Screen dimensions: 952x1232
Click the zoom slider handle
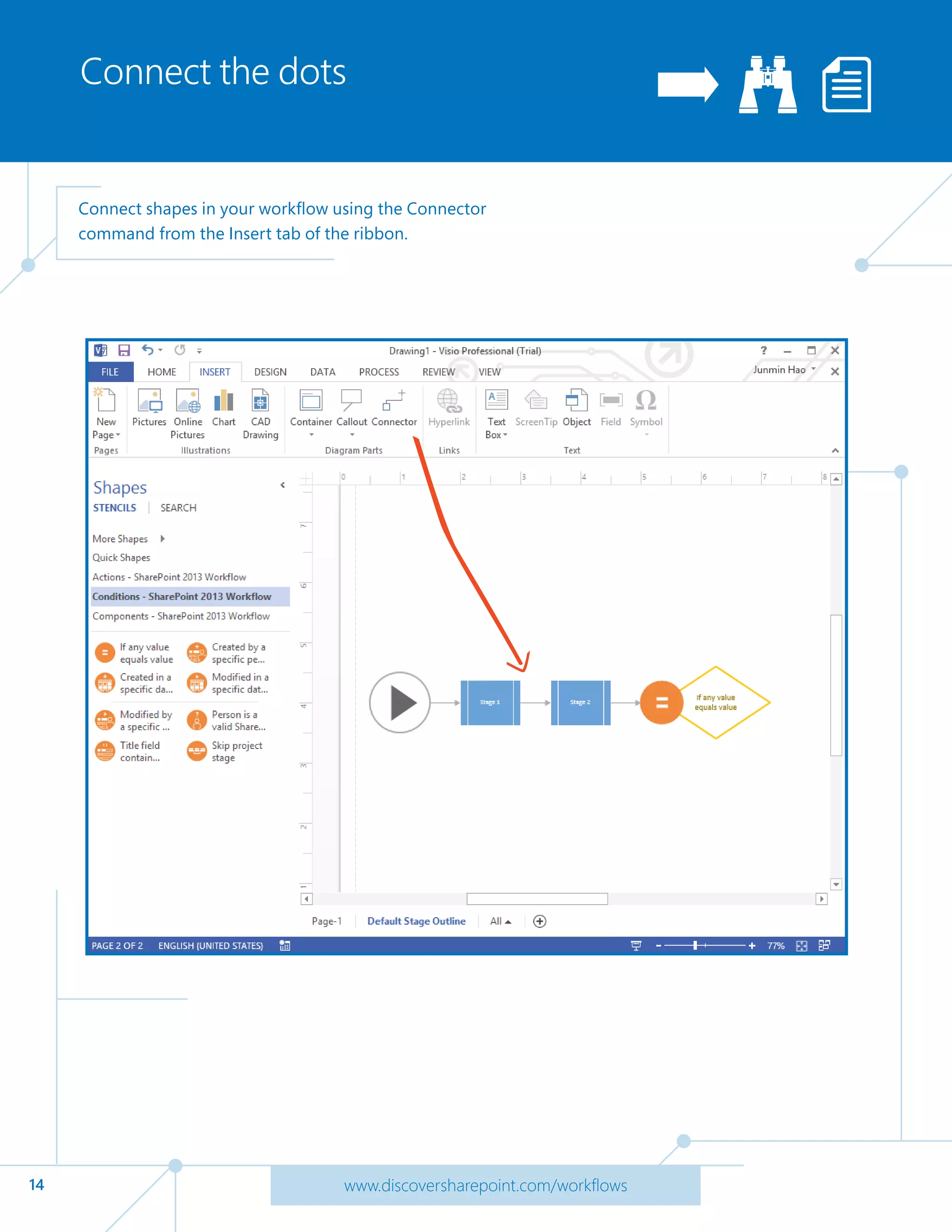(x=695, y=946)
